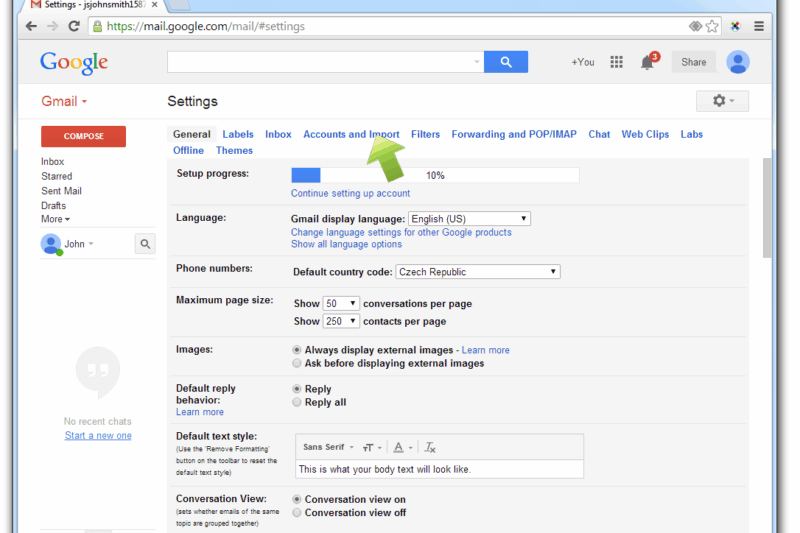The image size is (800, 533).
Task: Open the Chat settings tab
Action: 599,134
